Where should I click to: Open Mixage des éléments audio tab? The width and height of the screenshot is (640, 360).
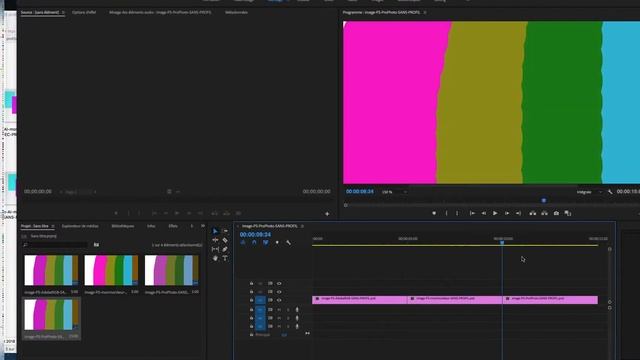[x=160, y=12]
